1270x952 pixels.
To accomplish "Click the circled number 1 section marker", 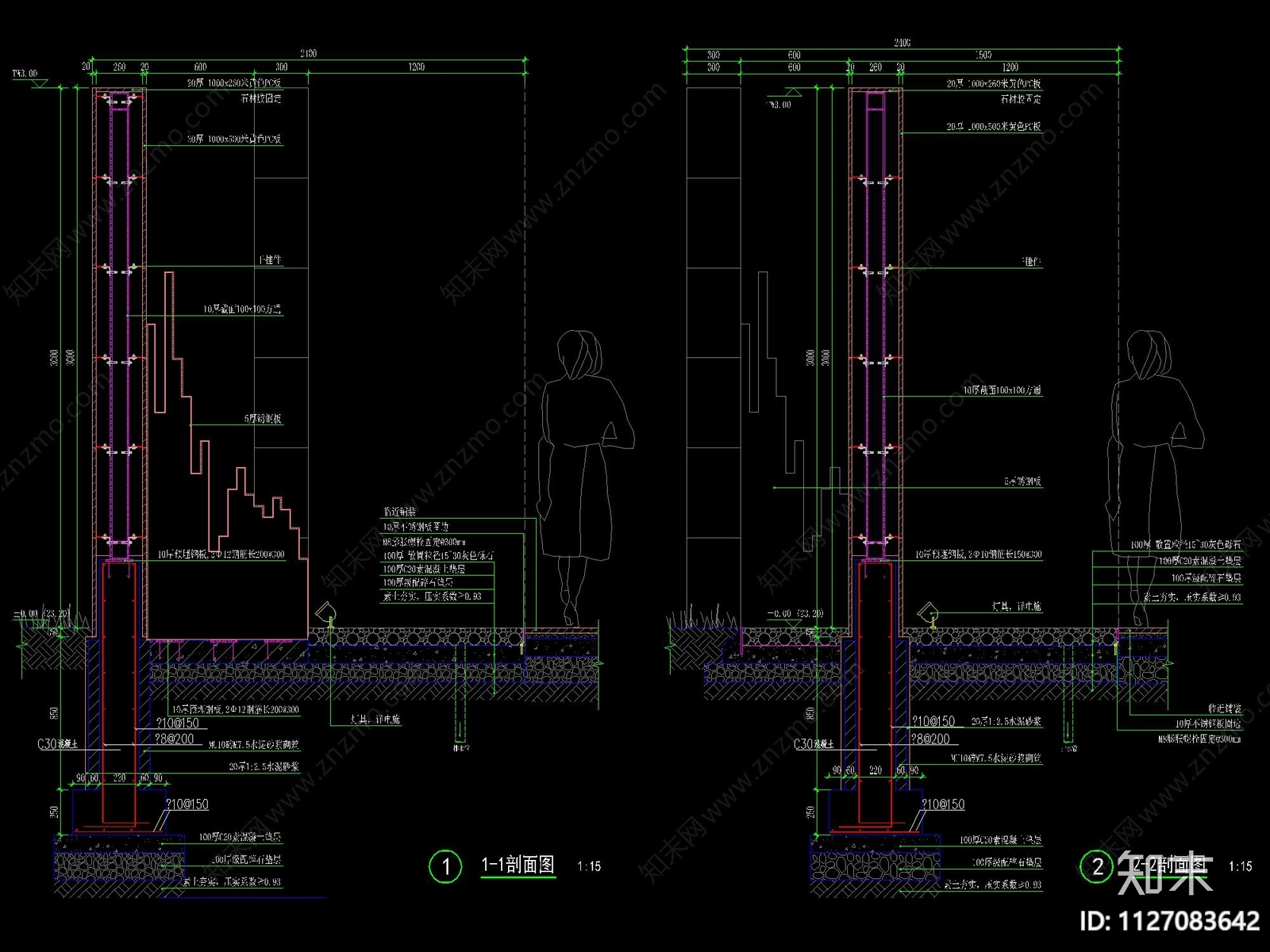I will coord(445,866).
